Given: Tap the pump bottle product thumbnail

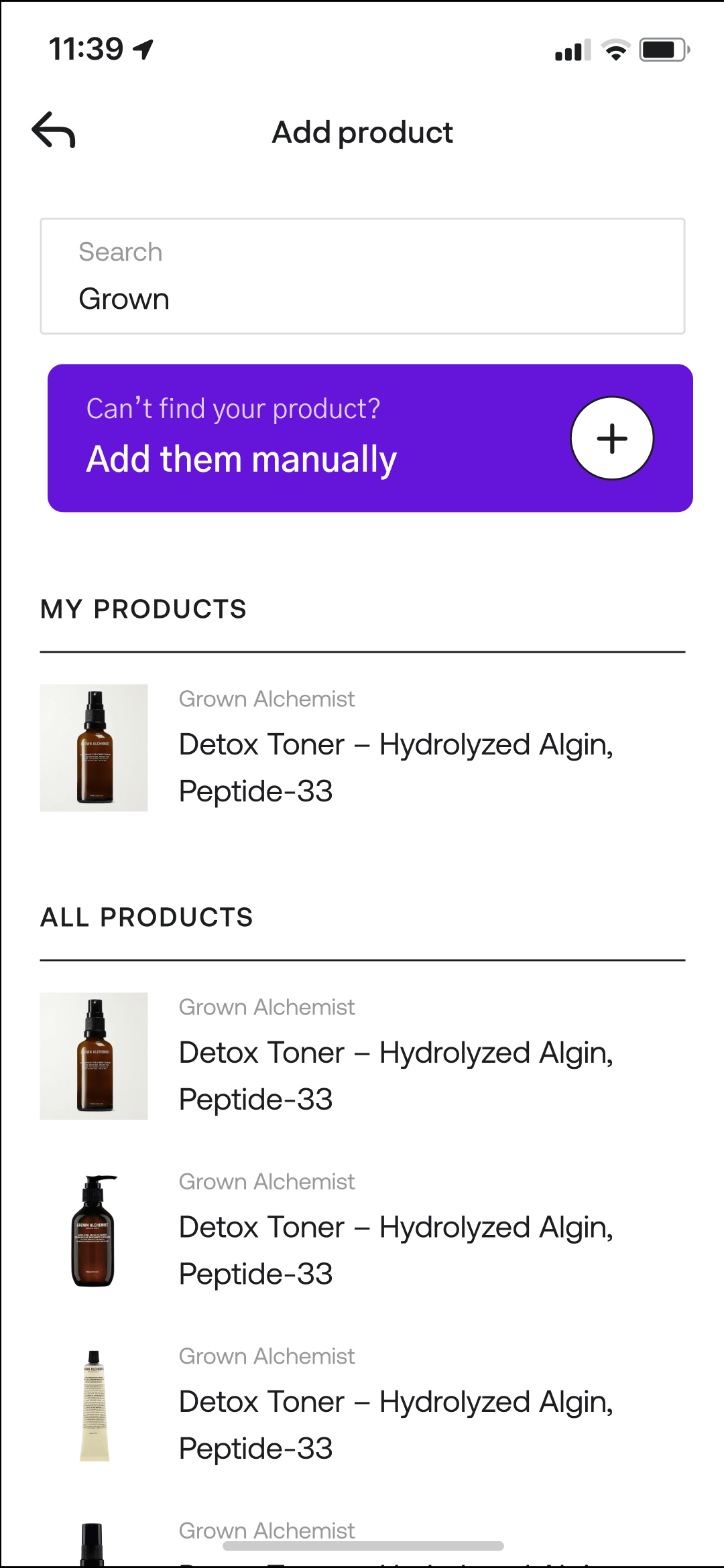Looking at the screenshot, I should click(x=94, y=1230).
